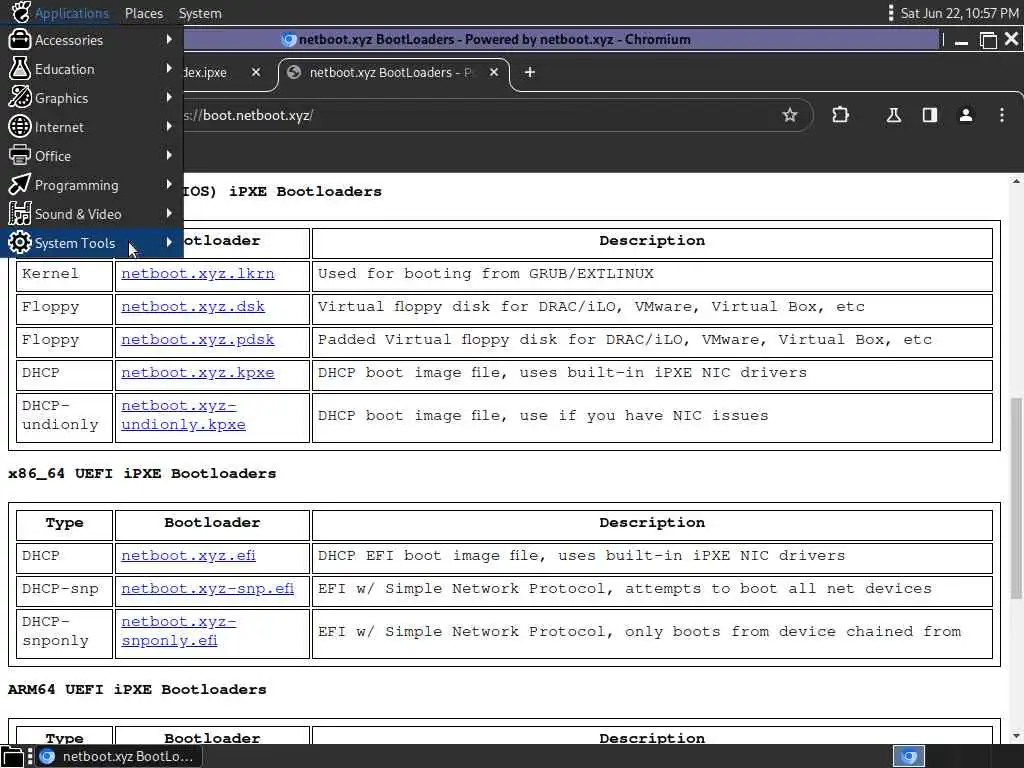Open the Graphics menu category
Image resolution: width=1024 pixels, height=768 pixels.
point(91,98)
